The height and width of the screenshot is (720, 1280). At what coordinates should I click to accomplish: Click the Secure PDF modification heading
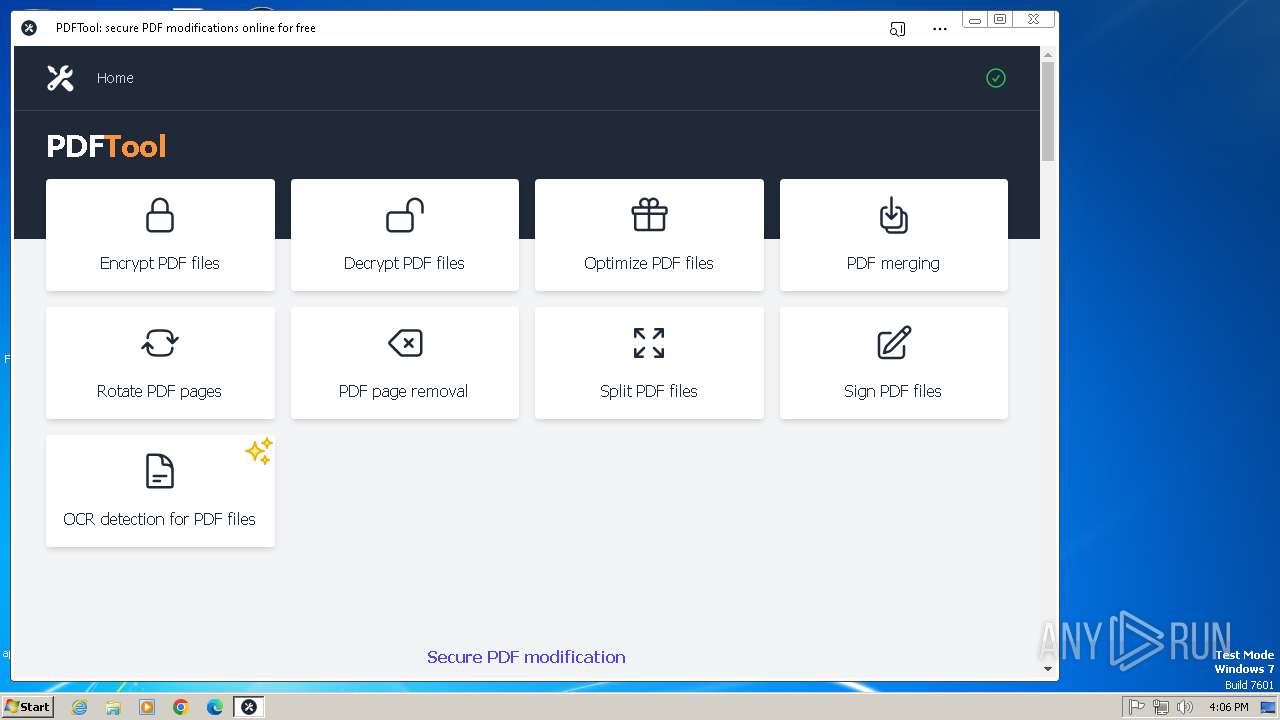[x=526, y=657]
